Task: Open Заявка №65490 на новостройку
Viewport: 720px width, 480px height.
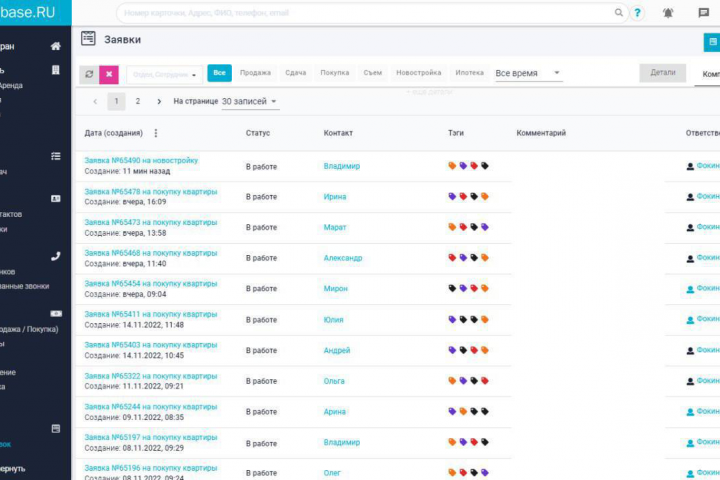Action: [141, 161]
